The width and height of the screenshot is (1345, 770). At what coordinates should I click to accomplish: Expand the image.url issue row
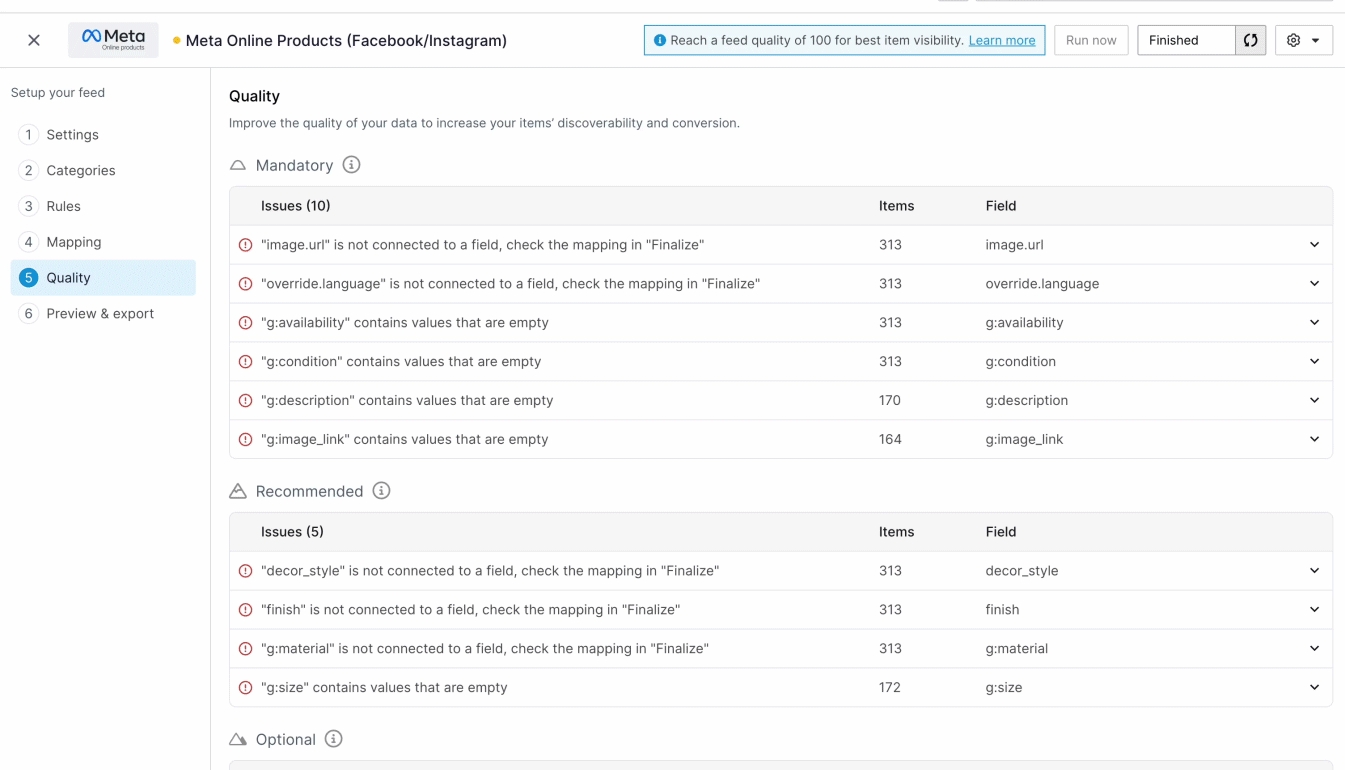pyautogui.click(x=1313, y=245)
